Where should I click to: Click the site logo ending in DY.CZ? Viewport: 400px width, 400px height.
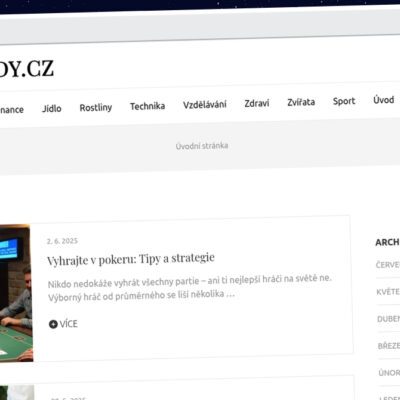(26, 69)
